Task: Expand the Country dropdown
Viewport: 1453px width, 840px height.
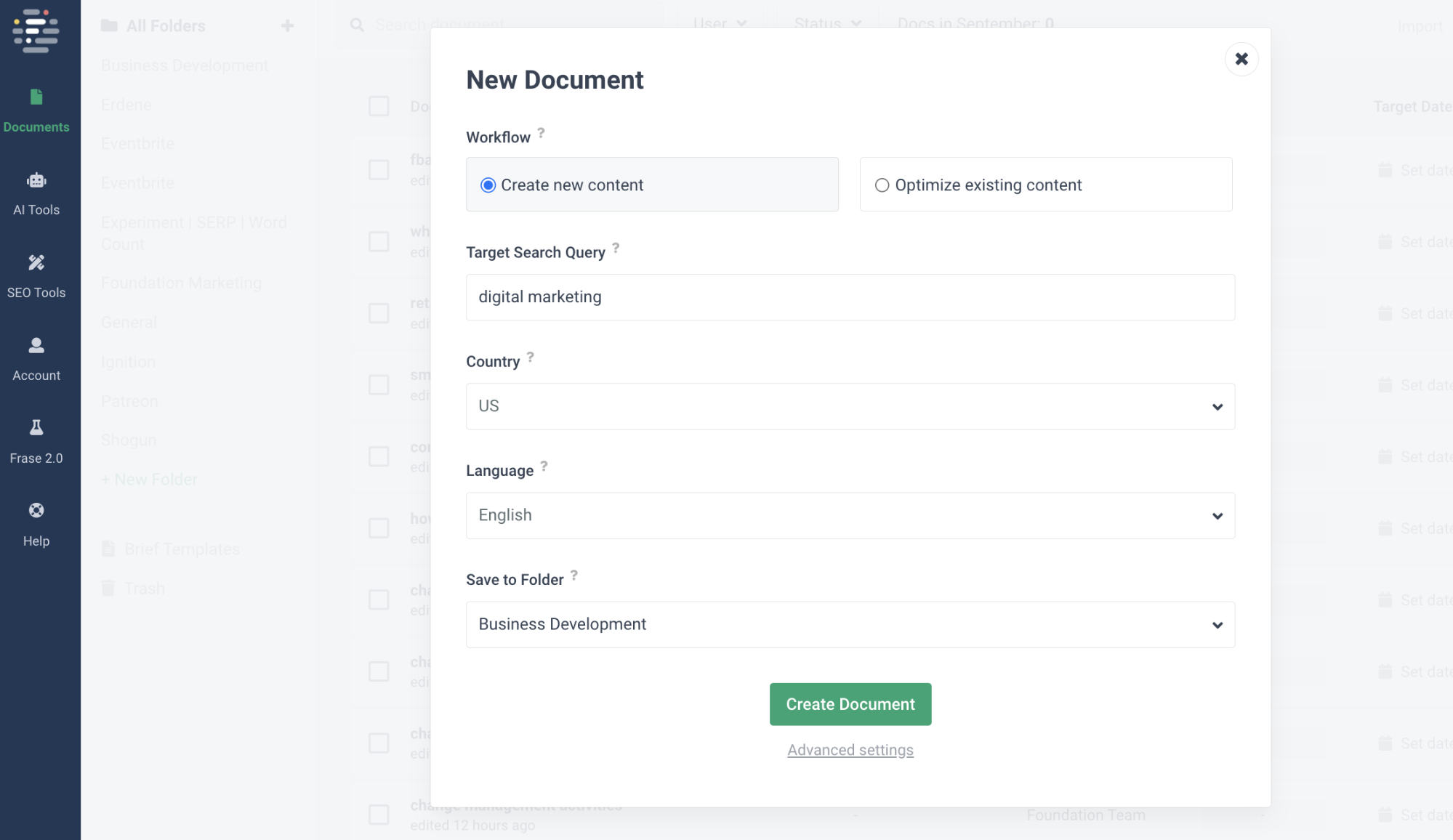Action: pos(850,406)
